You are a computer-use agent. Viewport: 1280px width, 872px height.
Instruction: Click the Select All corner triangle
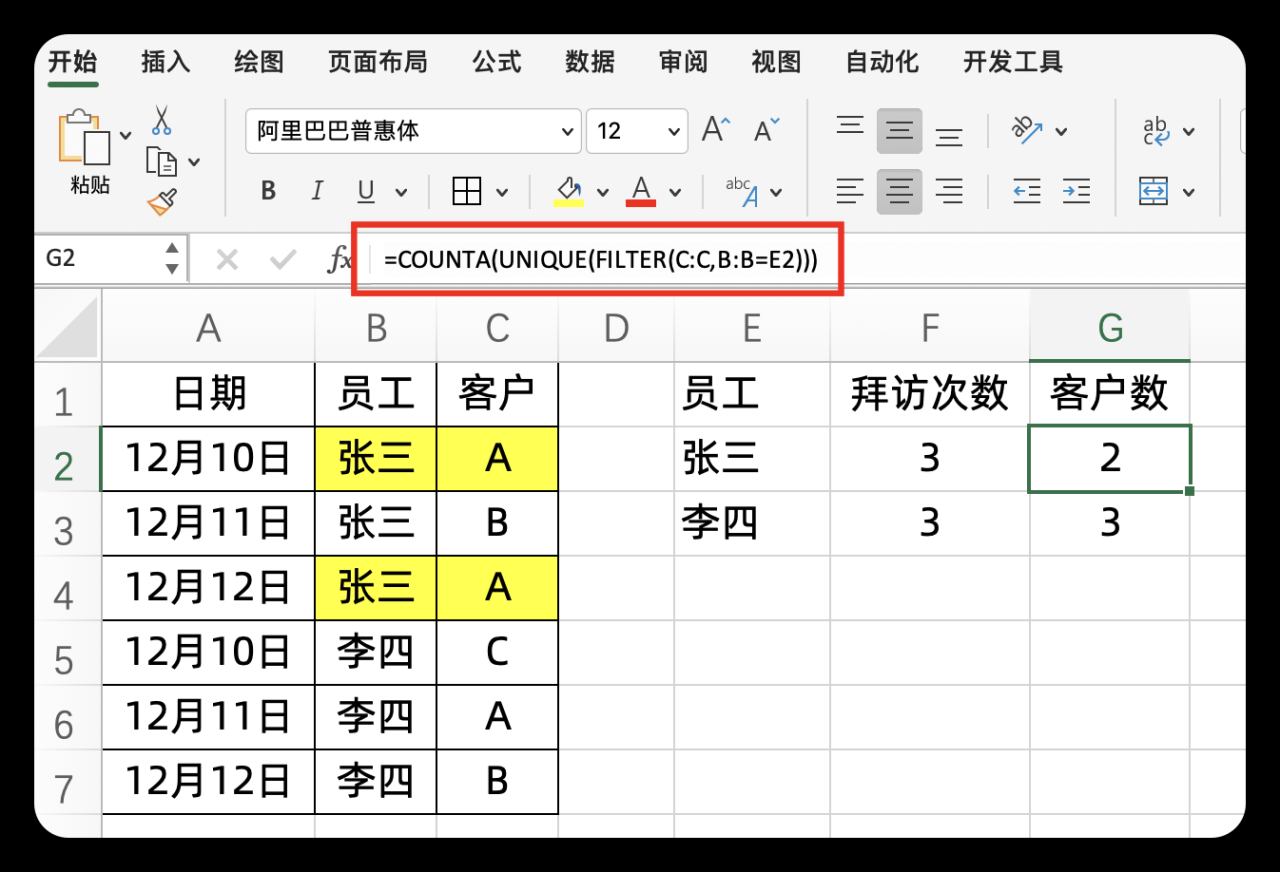tap(68, 329)
